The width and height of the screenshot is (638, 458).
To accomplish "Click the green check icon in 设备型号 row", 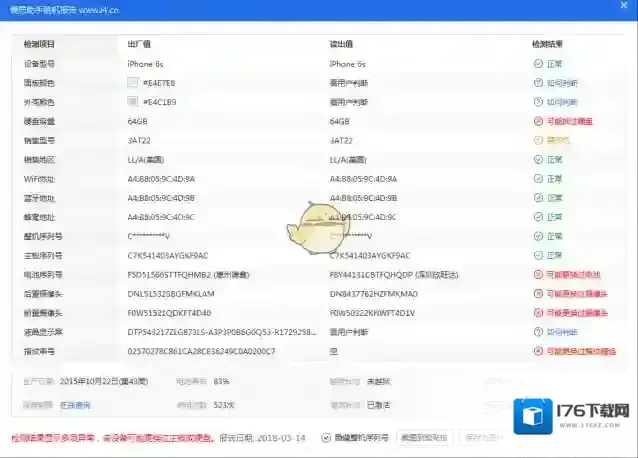I will 538,63.
